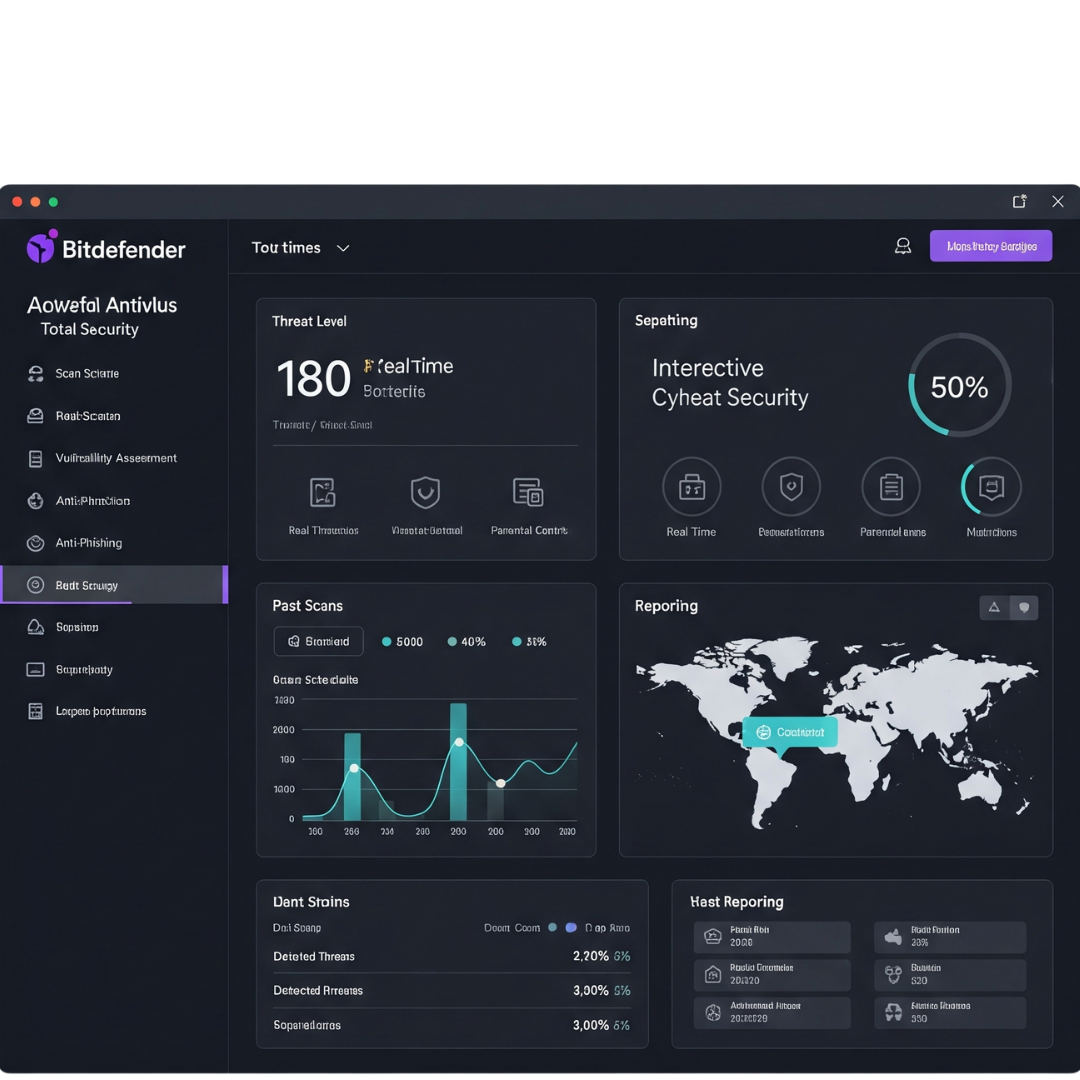
Task: Open the user account icon in the top bar
Action: point(903,245)
